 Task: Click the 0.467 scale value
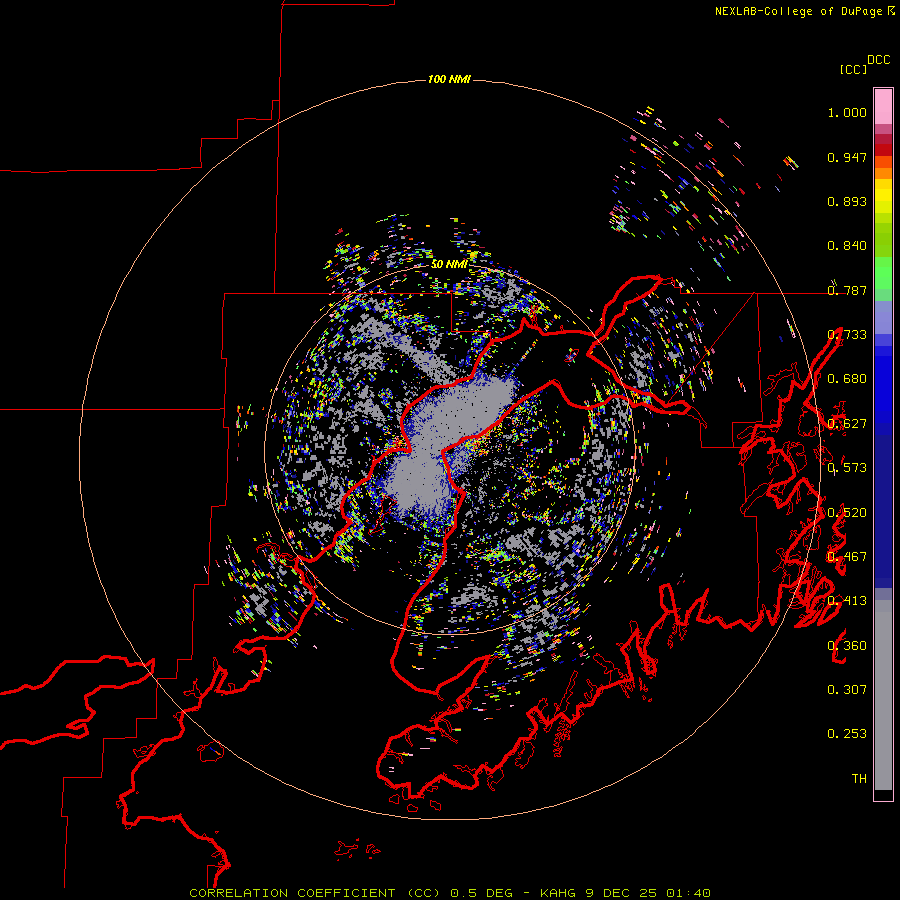(847, 557)
